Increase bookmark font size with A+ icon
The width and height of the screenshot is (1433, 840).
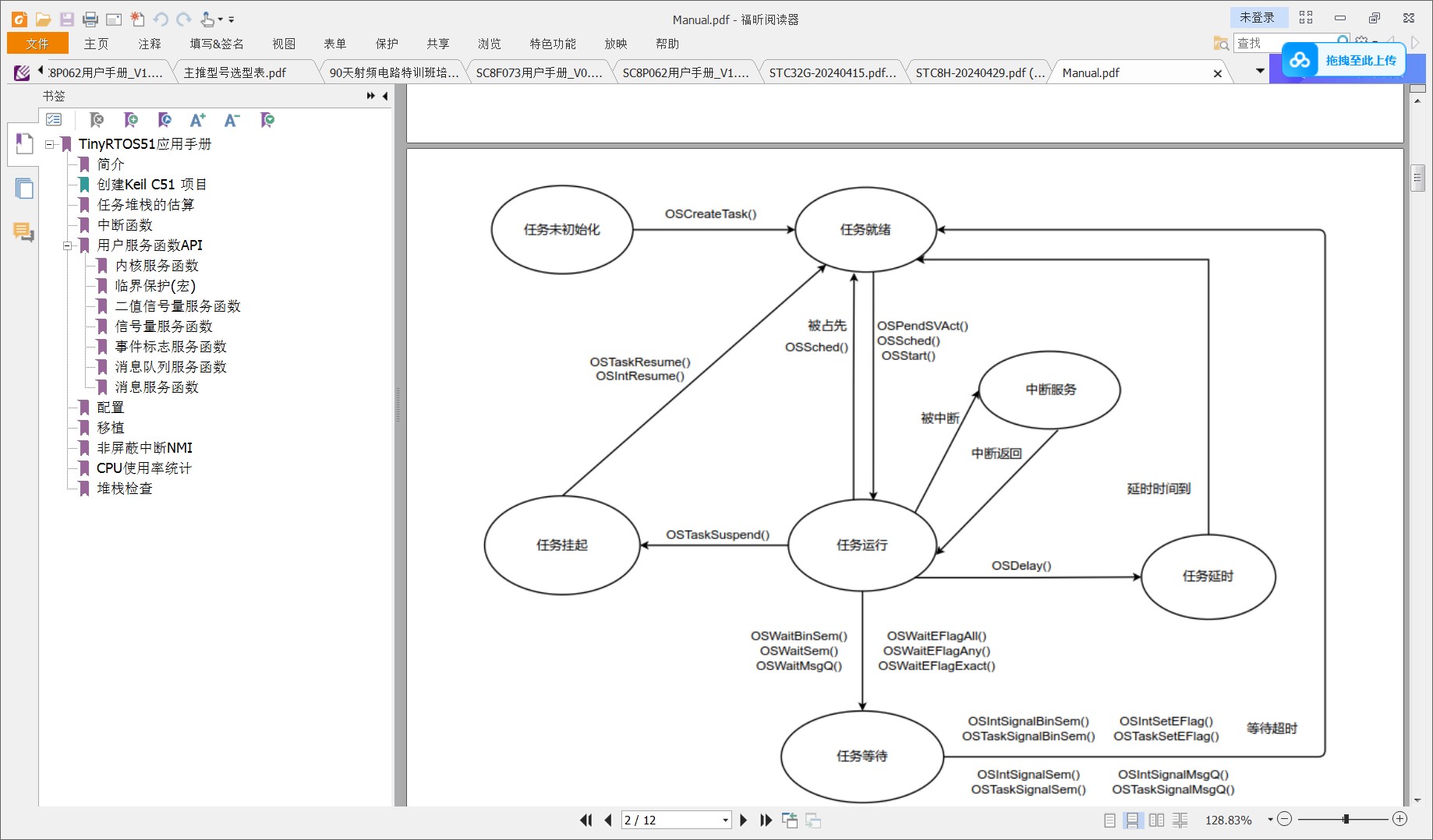click(x=197, y=120)
